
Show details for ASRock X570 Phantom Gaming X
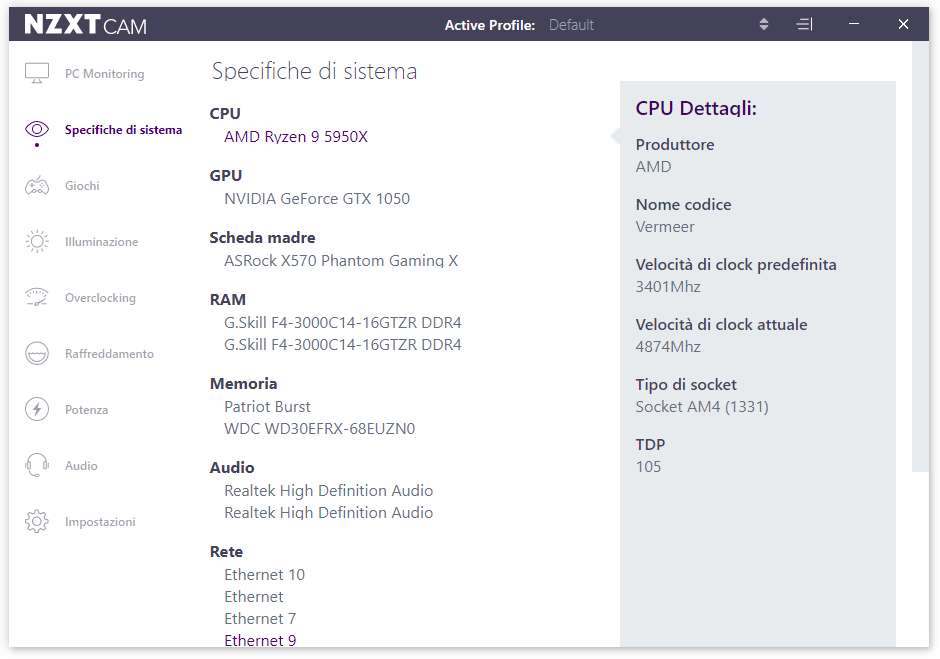click(341, 261)
